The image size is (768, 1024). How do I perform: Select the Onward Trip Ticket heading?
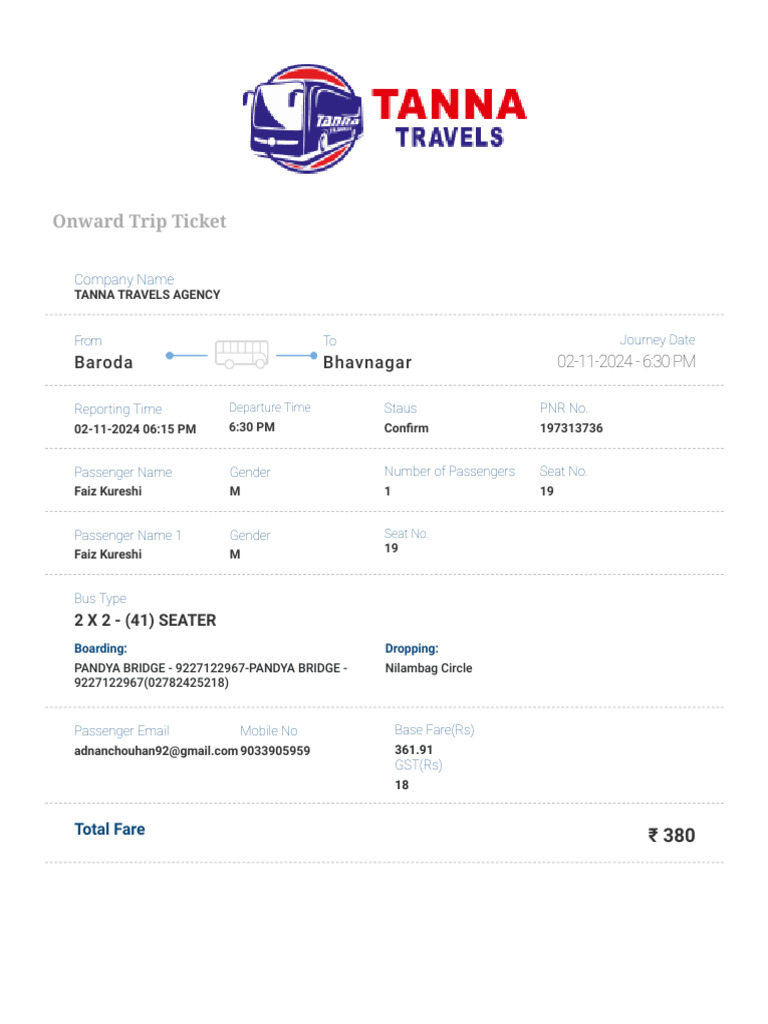pos(140,221)
